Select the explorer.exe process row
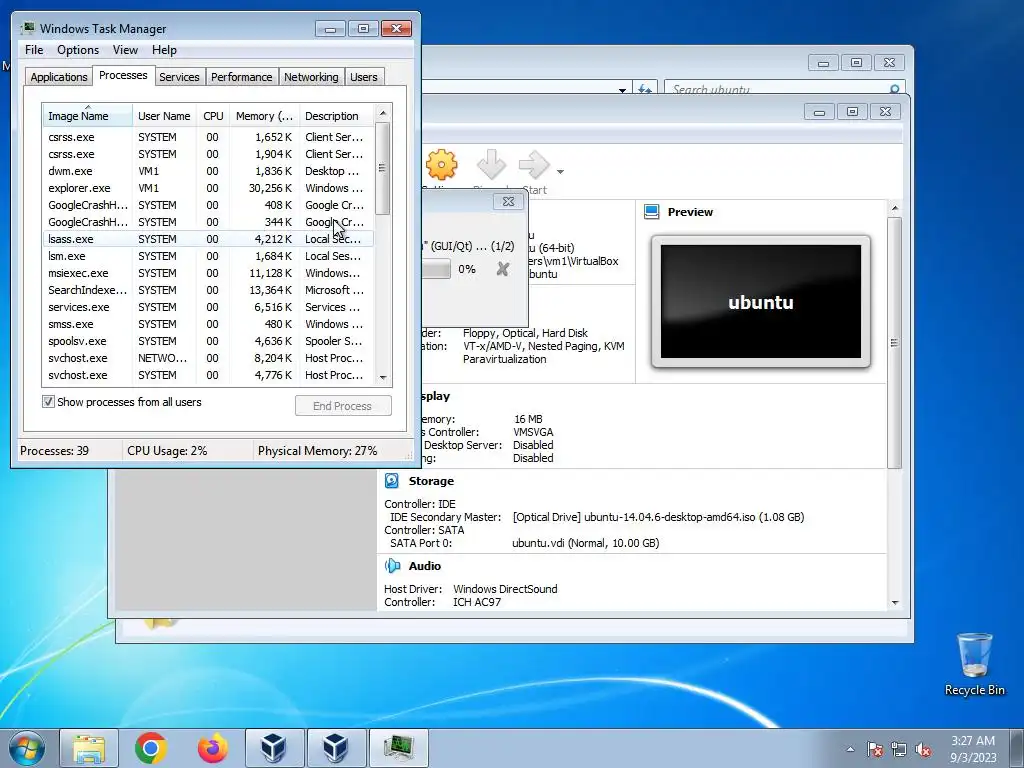Screen dimensions: 1024x768 pyautogui.click(x=208, y=188)
